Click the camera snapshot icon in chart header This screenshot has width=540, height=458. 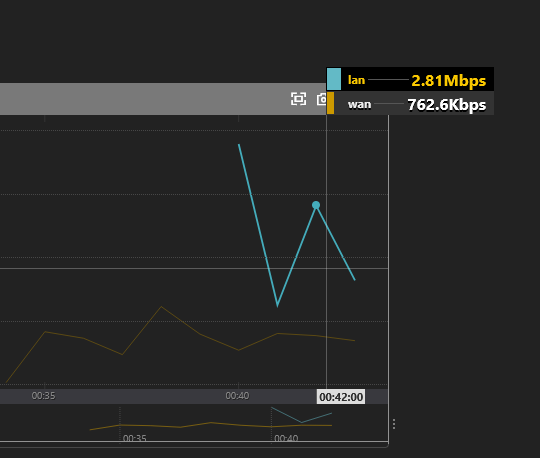[322, 99]
